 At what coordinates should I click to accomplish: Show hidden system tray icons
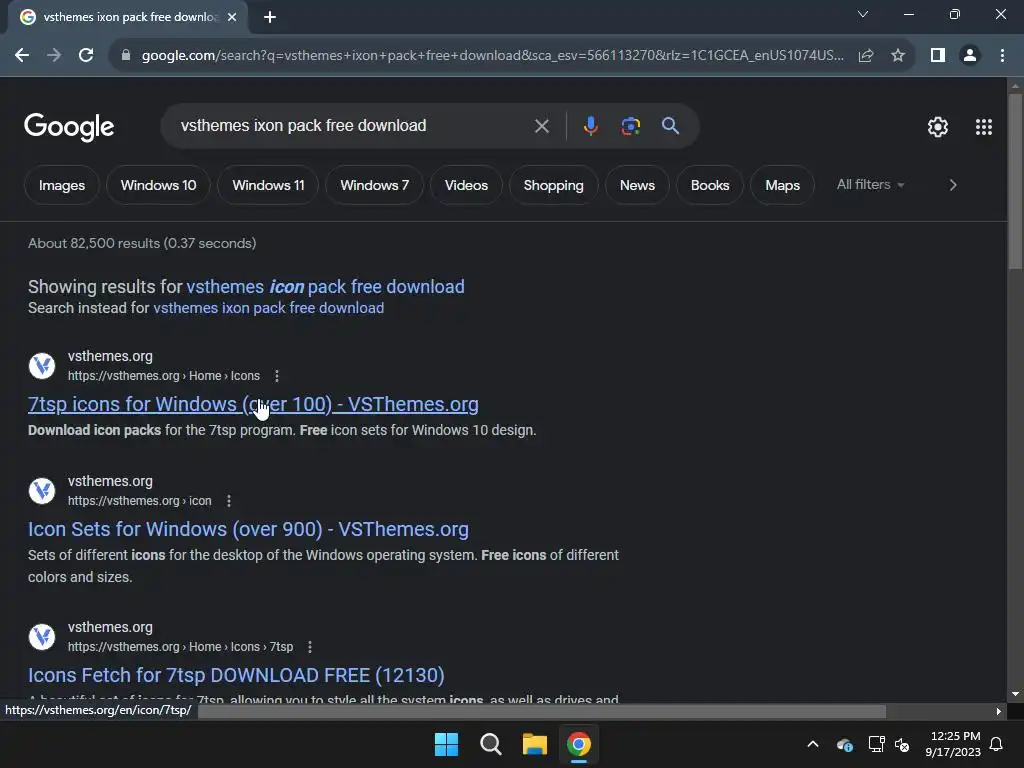click(x=813, y=744)
